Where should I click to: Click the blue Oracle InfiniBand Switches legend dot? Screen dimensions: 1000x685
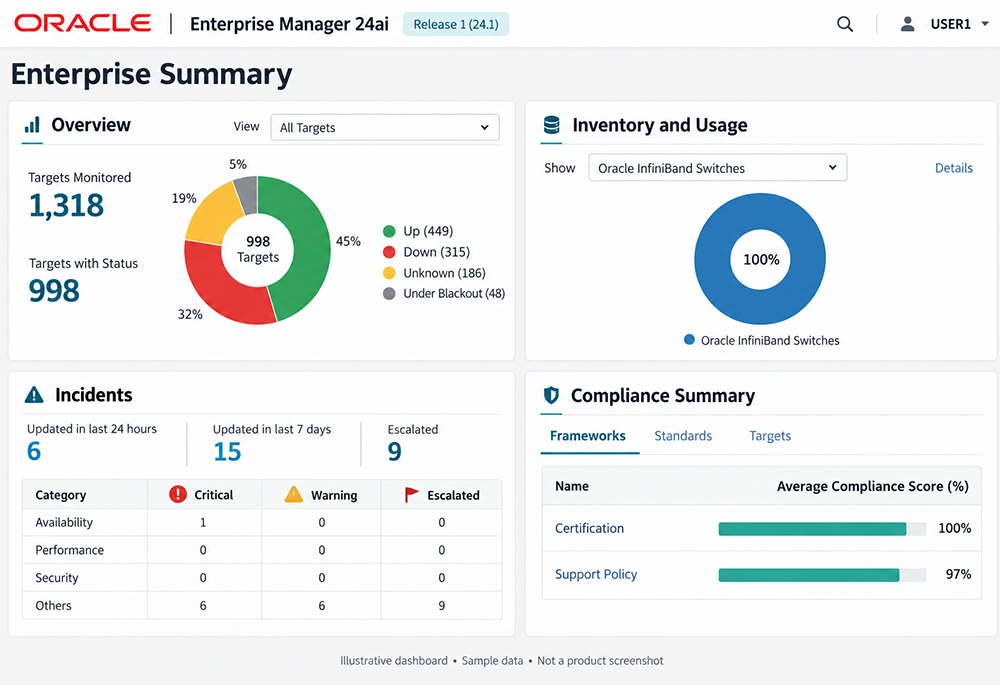pos(689,340)
